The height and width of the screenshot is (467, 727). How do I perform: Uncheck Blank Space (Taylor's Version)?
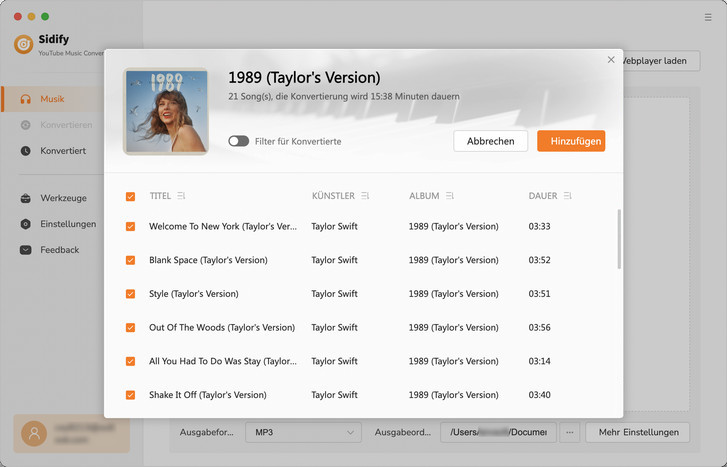point(130,260)
